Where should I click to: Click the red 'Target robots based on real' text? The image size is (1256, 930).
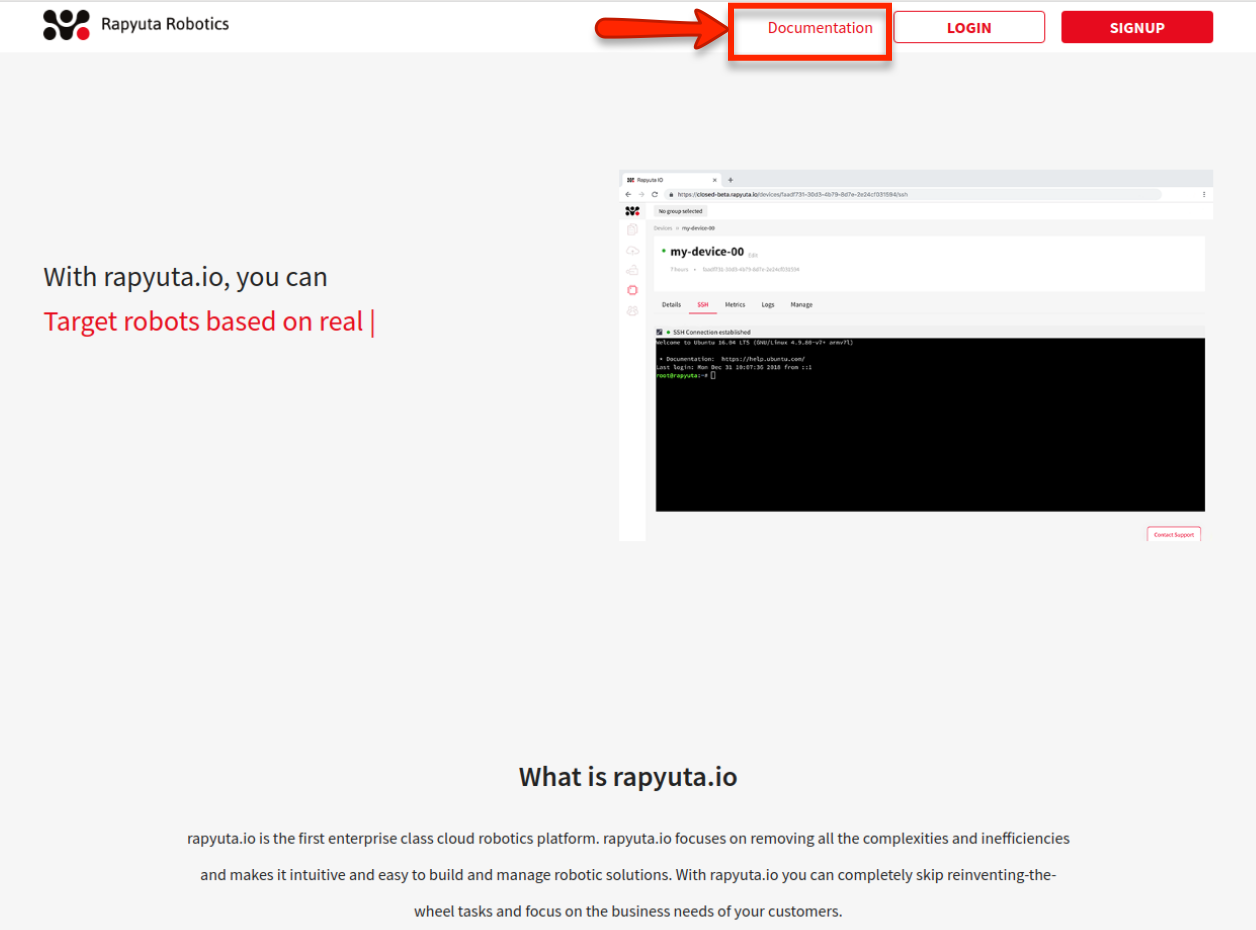click(203, 321)
